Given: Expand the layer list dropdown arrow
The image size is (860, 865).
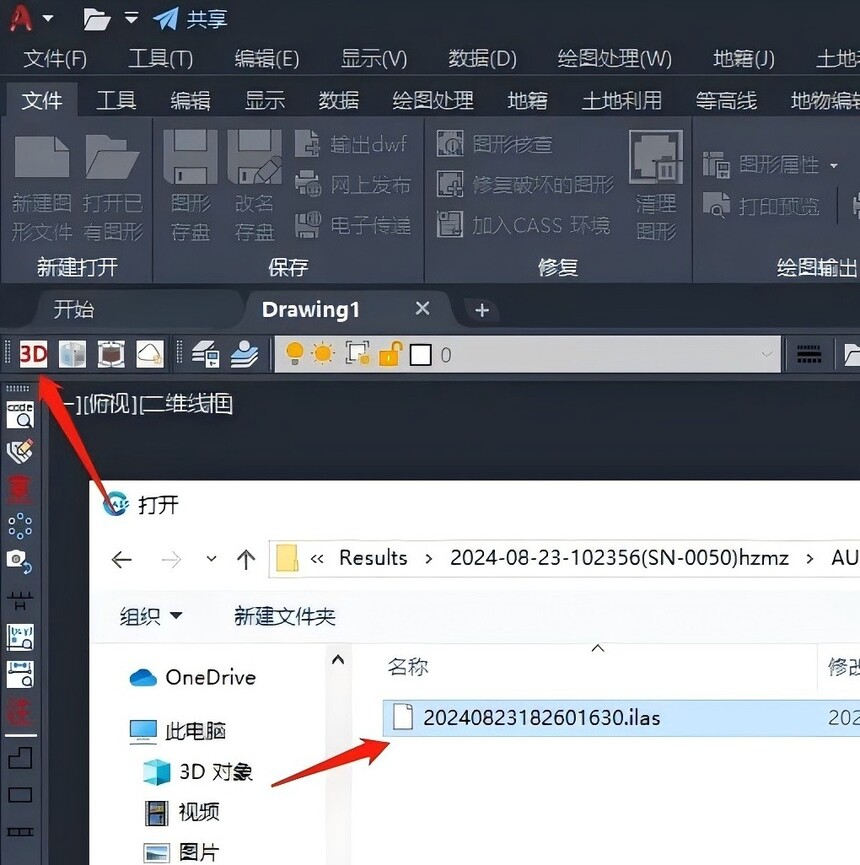Looking at the screenshot, I should point(767,354).
